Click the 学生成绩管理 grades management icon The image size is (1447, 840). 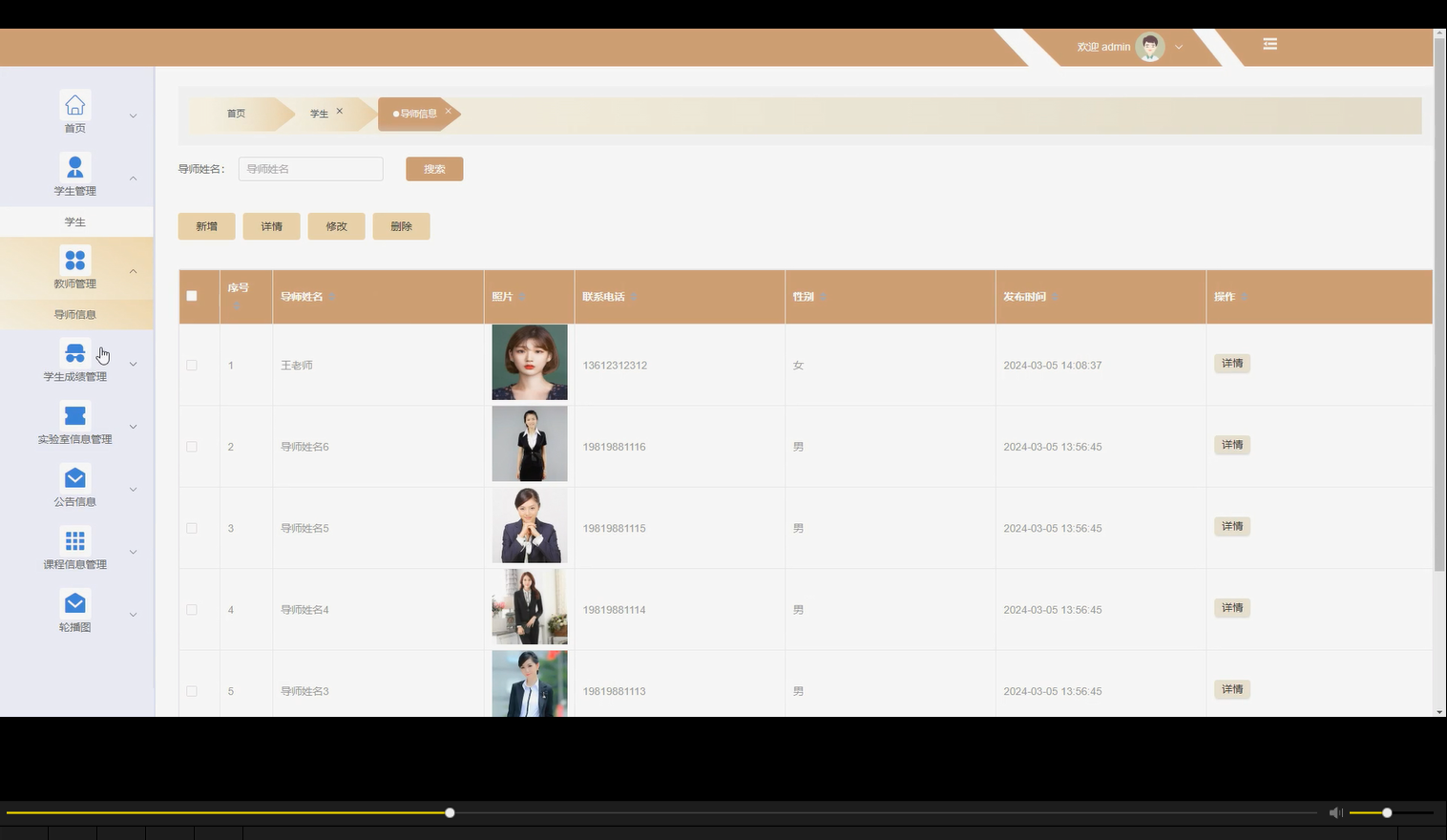click(x=74, y=351)
